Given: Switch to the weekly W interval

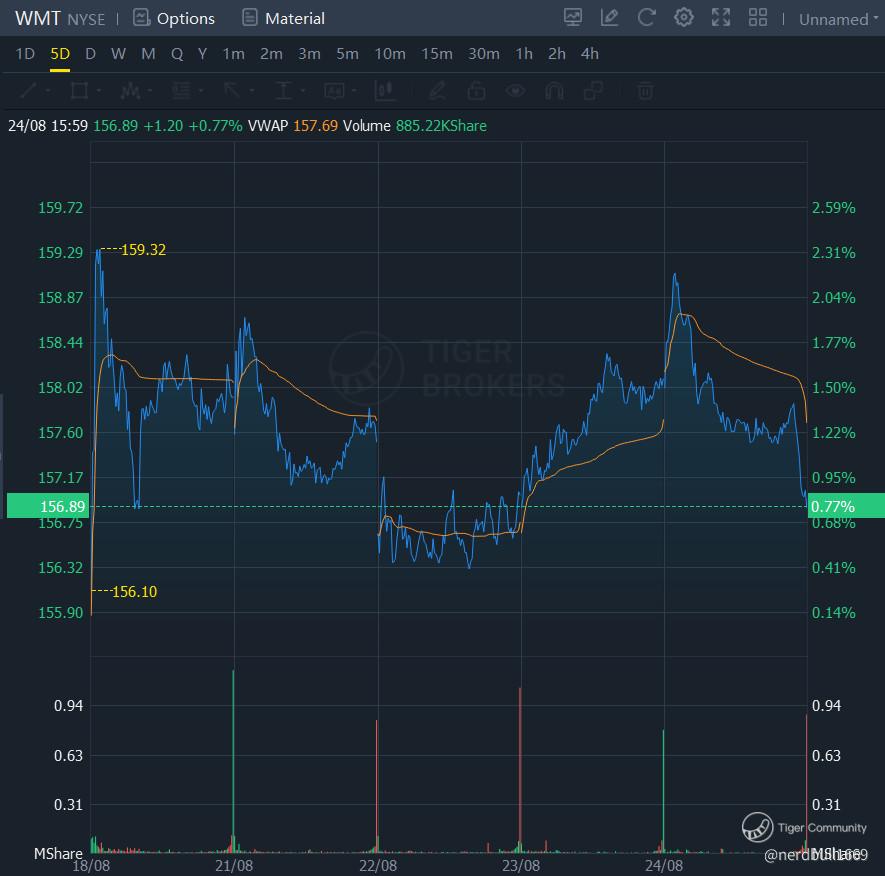Looking at the screenshot, I should coord(118,54).
